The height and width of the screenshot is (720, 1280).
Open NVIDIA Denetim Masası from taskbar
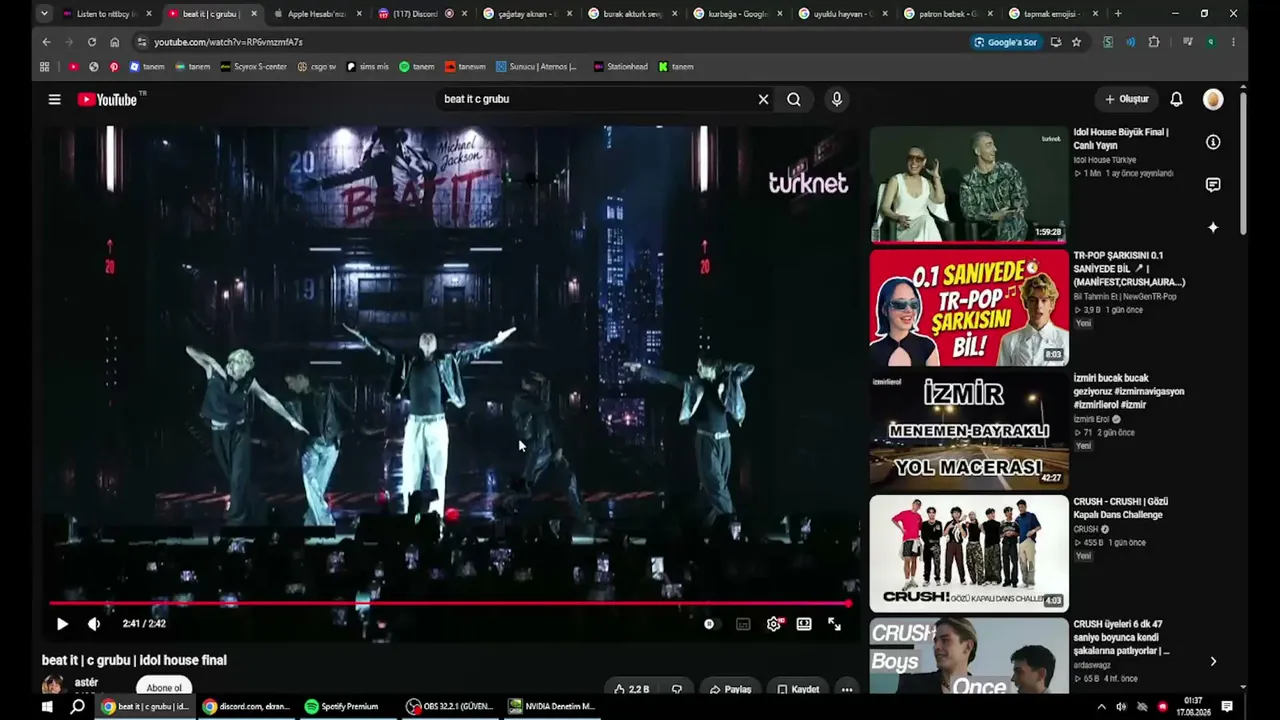pyautogui.click(x=551, y=707)
